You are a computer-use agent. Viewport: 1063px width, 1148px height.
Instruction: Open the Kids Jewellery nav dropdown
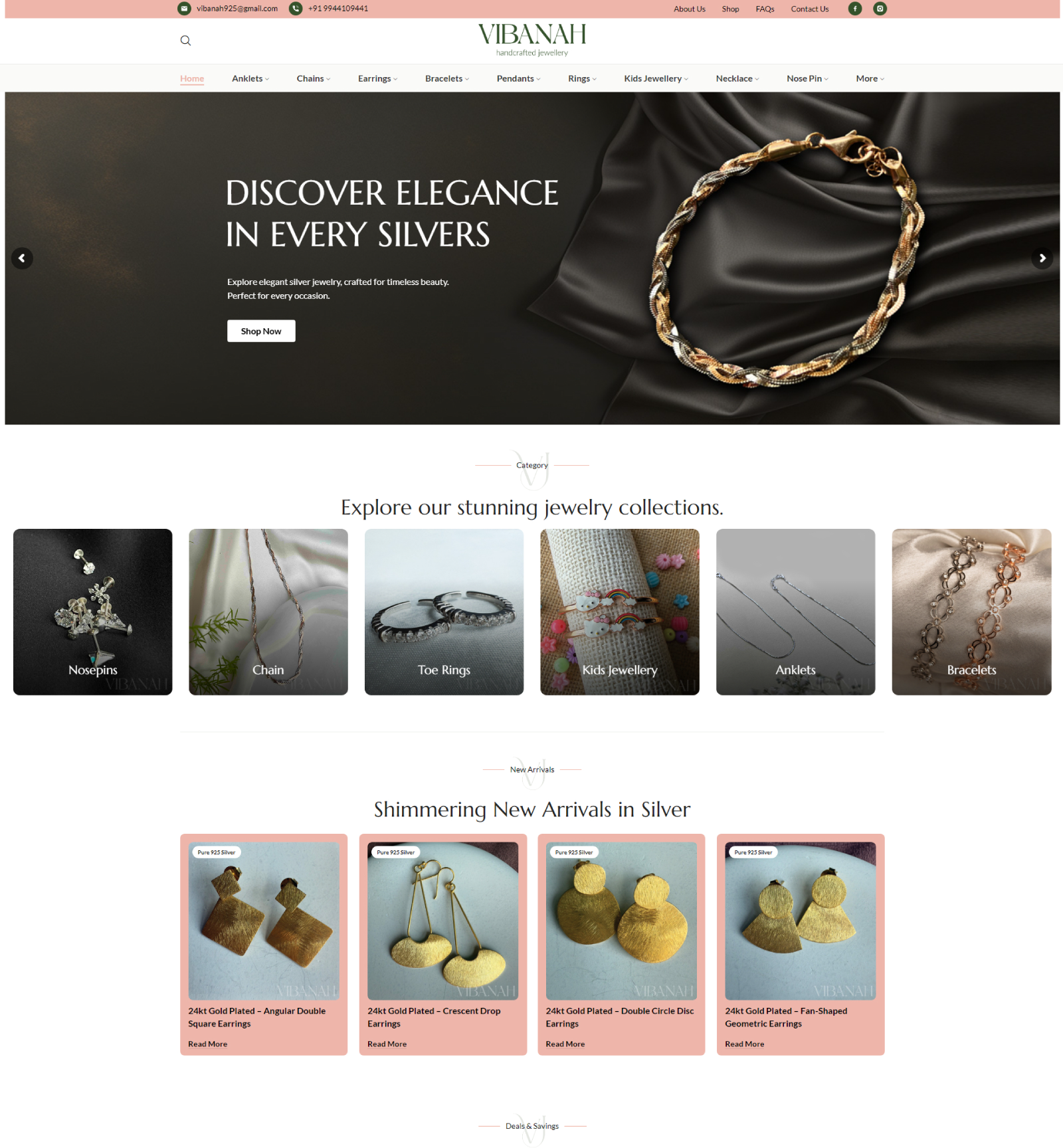pos(656,78)
